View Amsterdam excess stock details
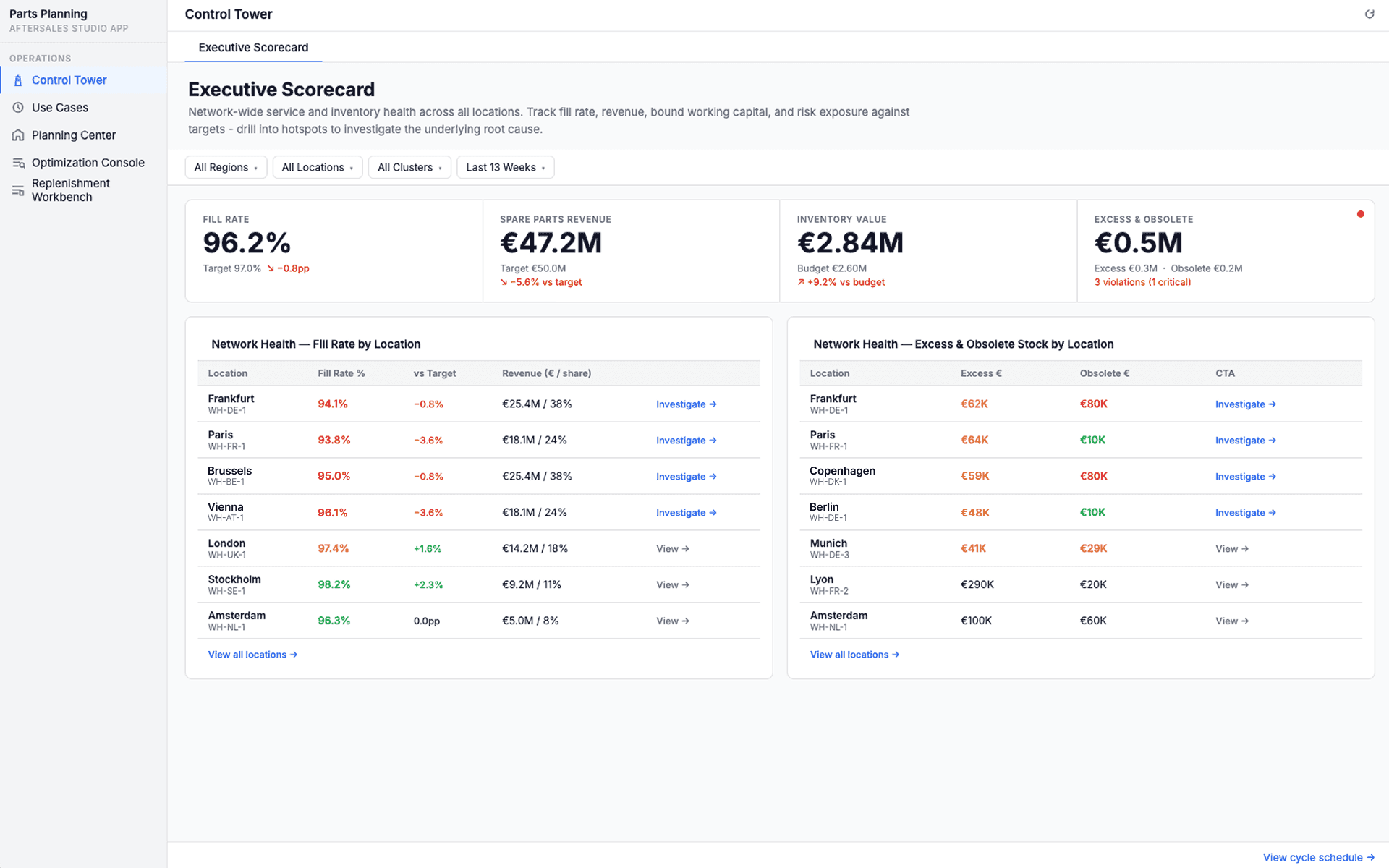The image size is (1389, 868). click(x=1231, y=621)
